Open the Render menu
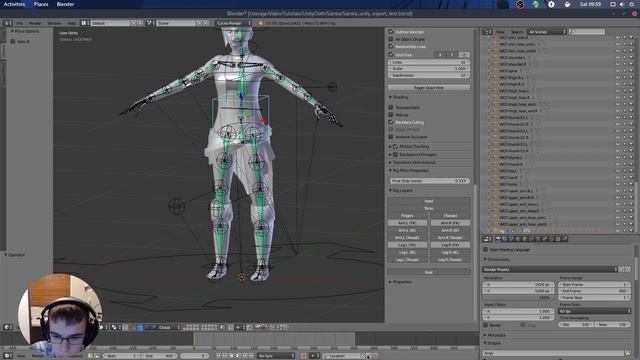The image size is (640, 360). click(35, 23)
